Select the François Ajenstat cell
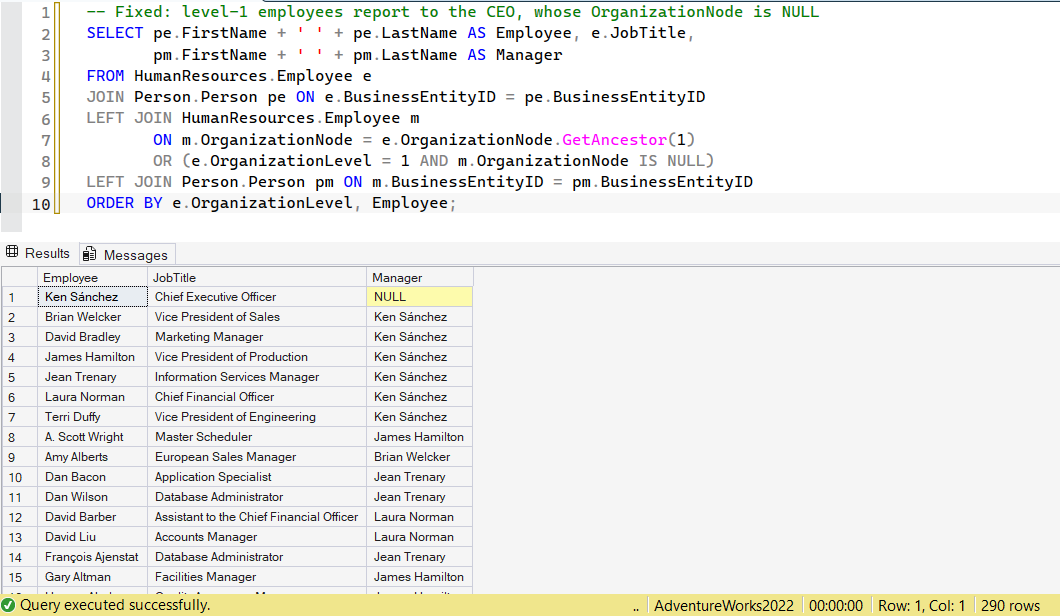This screenshot has height=616, width=1060. (93, 556)
